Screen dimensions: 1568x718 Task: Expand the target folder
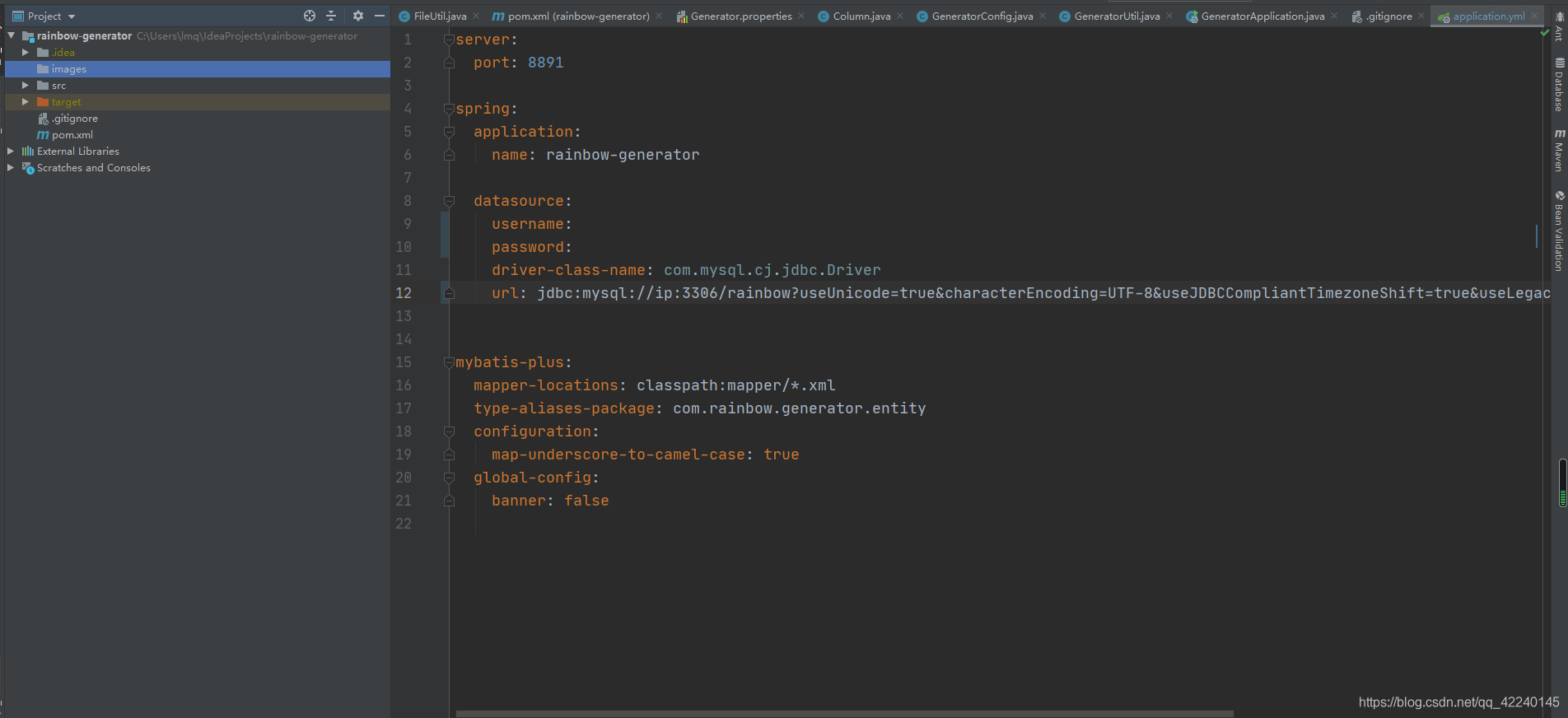(x=26, y=101)
